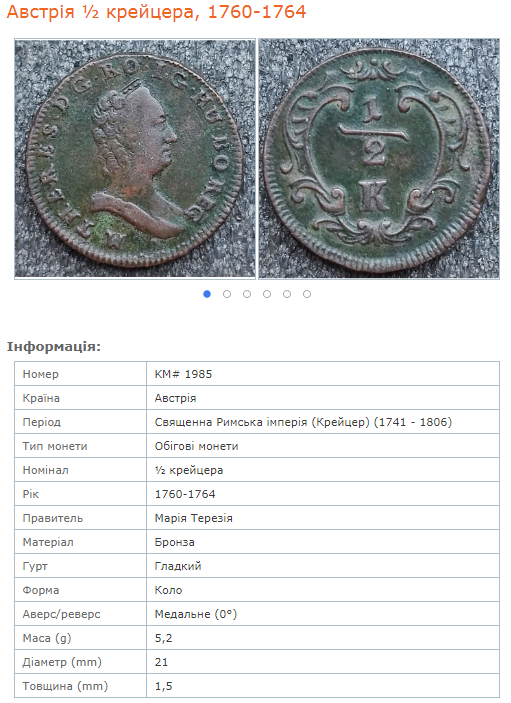Screen dimensions: 511x703
Task: Select the third carousel dot
Action: pos(247,294)
